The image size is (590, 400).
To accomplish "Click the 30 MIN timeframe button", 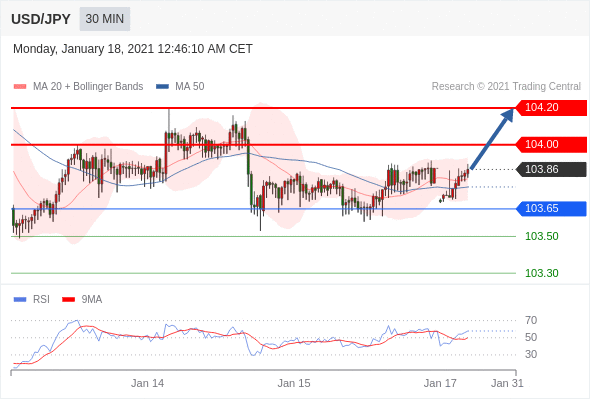I will tap(105, 19).
